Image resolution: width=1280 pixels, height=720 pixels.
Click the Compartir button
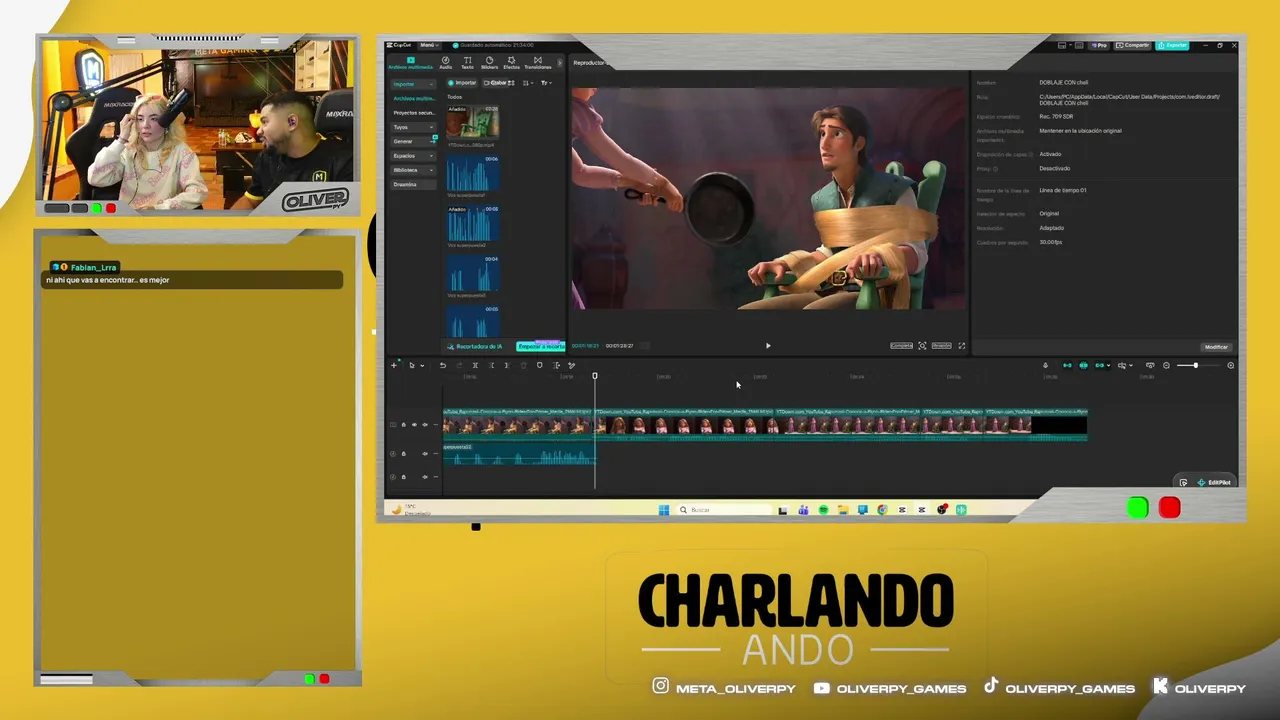tap(1134, 45)
